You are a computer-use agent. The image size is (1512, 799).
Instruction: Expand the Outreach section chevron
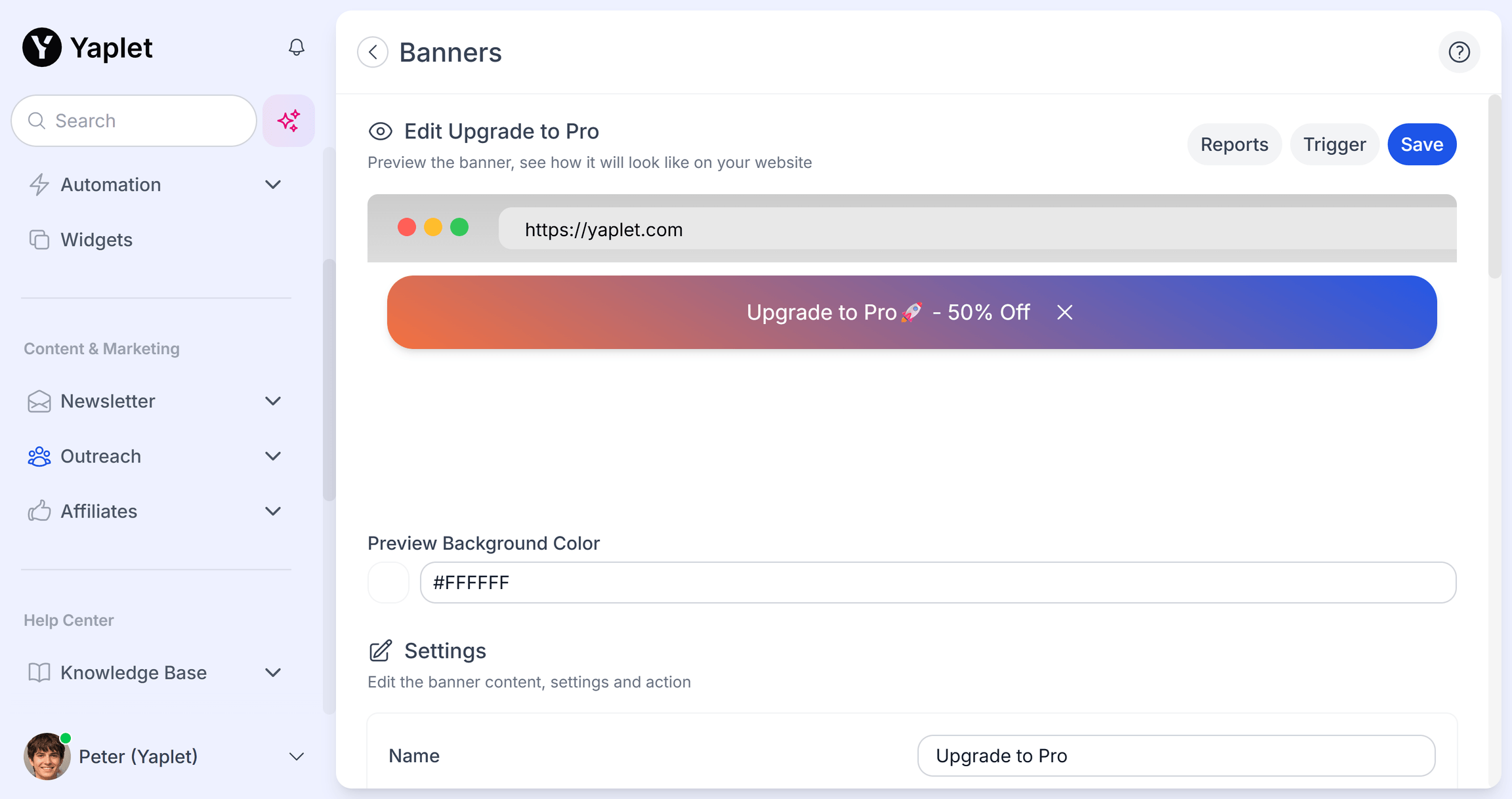[273, 456]
